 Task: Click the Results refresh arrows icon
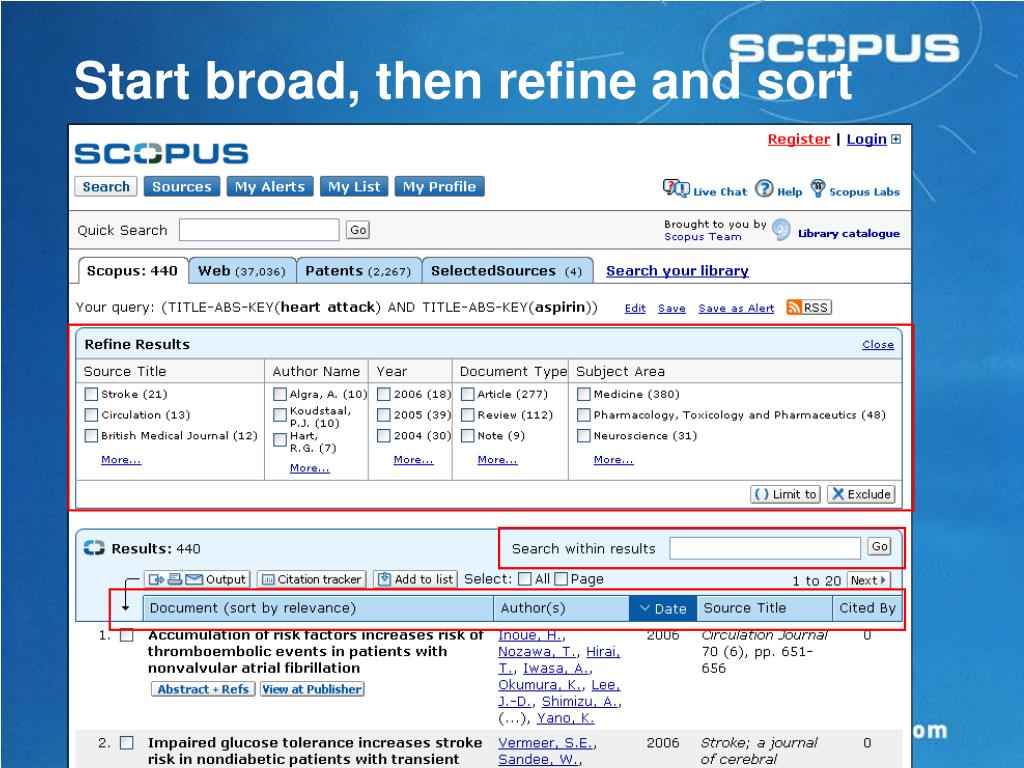click(94, 549)
